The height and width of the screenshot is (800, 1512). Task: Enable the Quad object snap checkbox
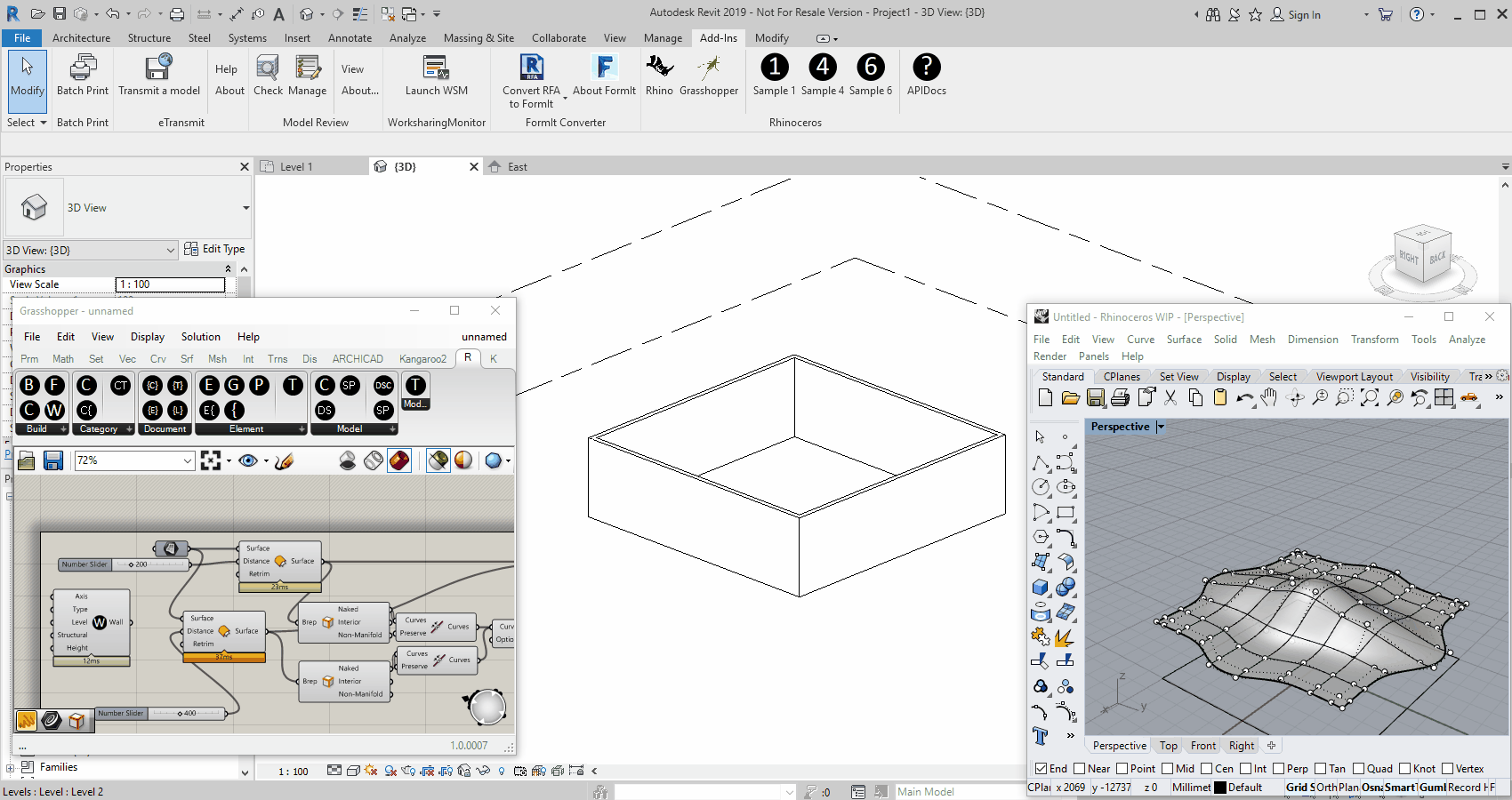[1358, 769]
